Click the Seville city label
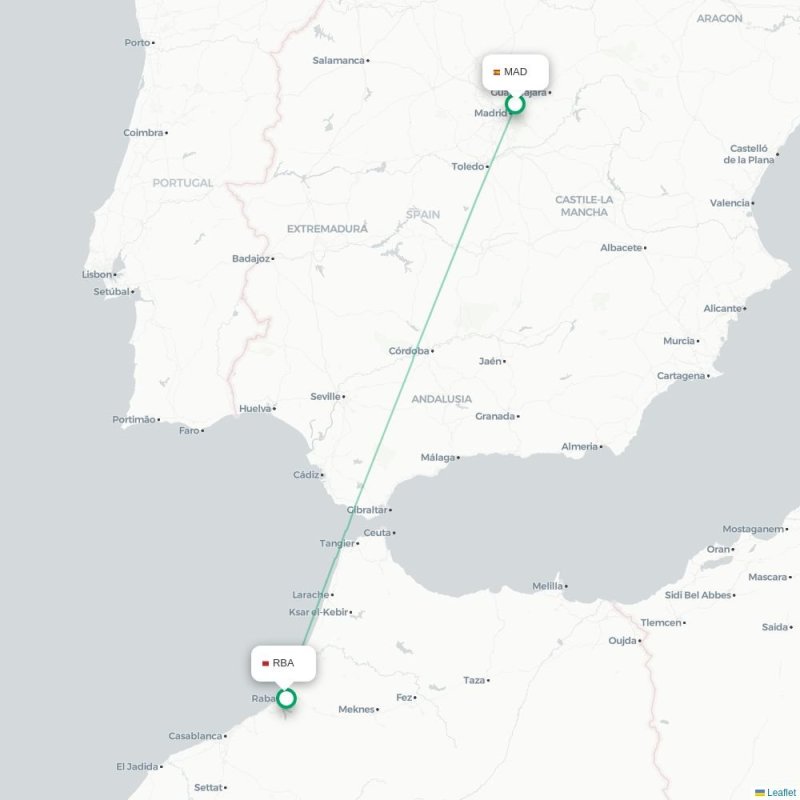Screen dimensions: 800x800 point(326,396)
